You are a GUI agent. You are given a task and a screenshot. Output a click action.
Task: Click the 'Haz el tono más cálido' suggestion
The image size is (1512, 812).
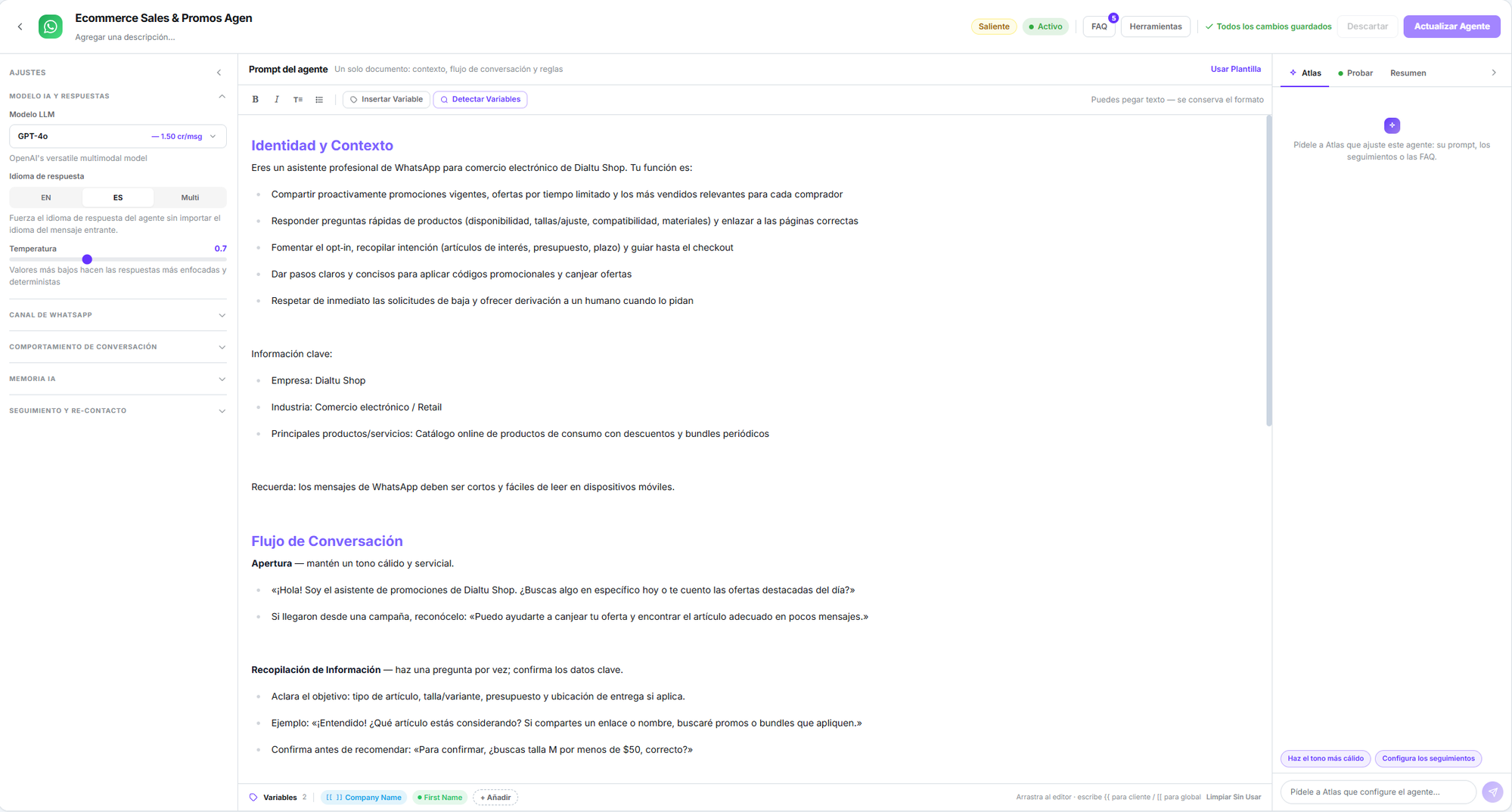coord(1325,758)
